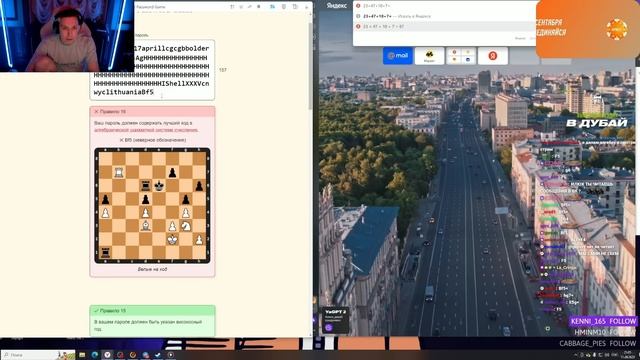Image resolution: width=640 pixels, height=360 pixels.
Task: Select the first search suggestion 23+47+10+7+
Action: (x=445, y=6)
